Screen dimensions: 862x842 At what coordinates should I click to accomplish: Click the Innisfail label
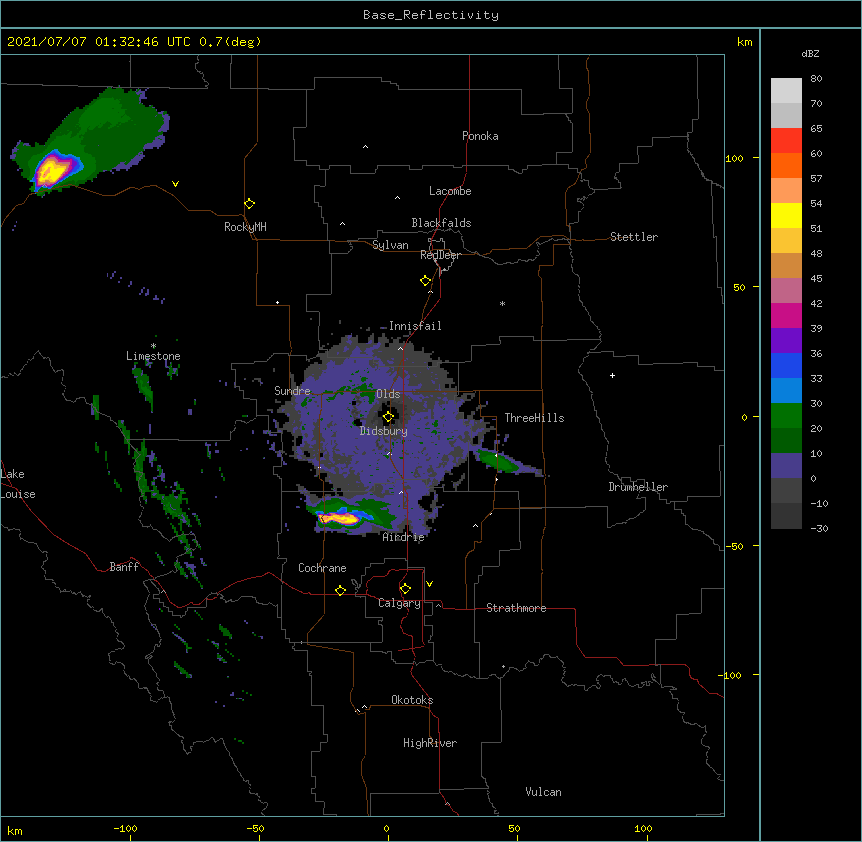click(415, 326)
